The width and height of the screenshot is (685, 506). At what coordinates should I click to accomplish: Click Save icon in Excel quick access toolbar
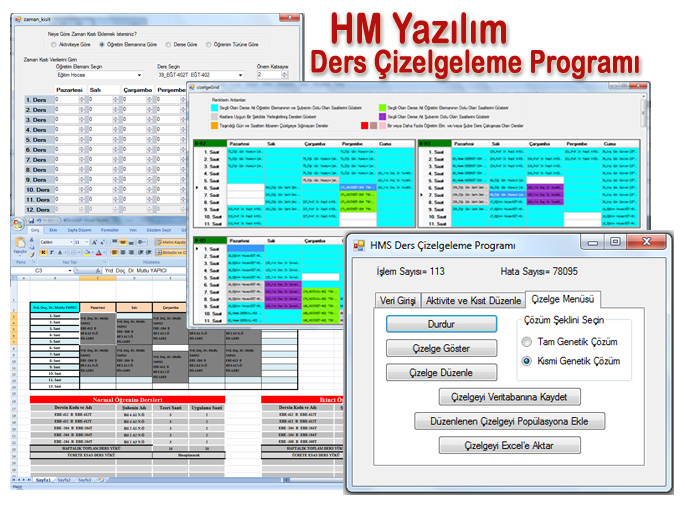coord(31,221)
